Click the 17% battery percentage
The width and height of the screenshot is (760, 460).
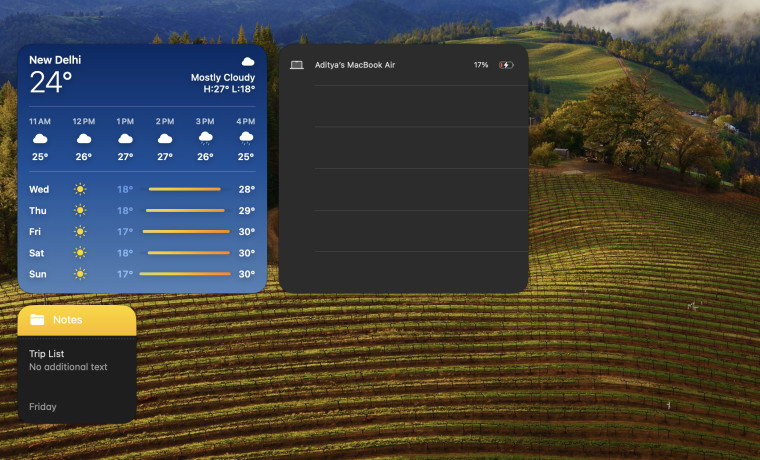point(481,65)
